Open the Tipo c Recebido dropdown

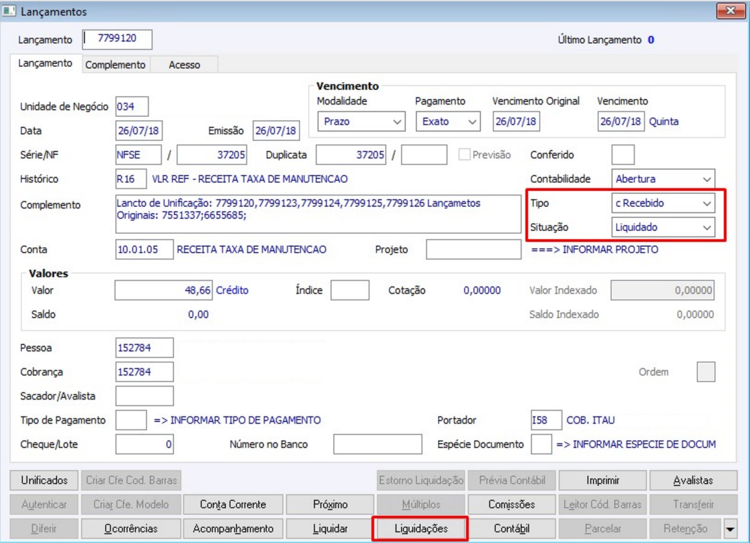point(663,203)
